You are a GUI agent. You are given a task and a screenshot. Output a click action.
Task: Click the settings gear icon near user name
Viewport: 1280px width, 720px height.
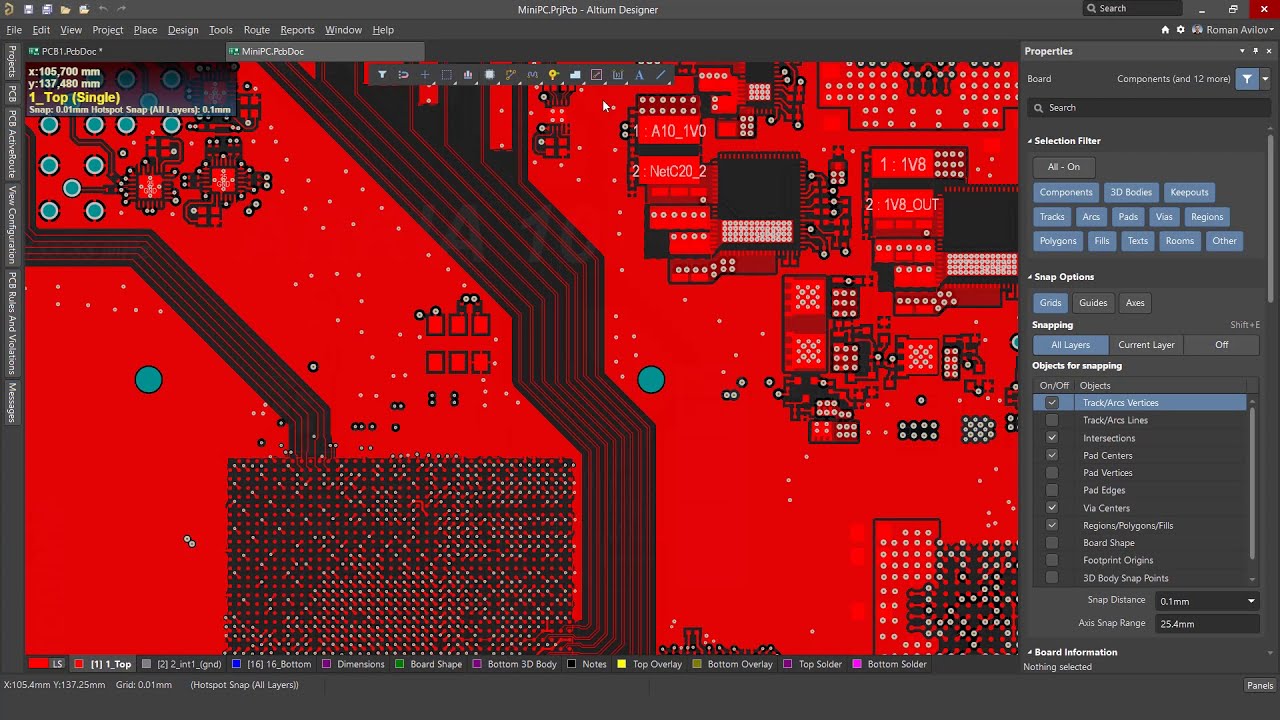pyautogui.click(x=1181, y=30)
